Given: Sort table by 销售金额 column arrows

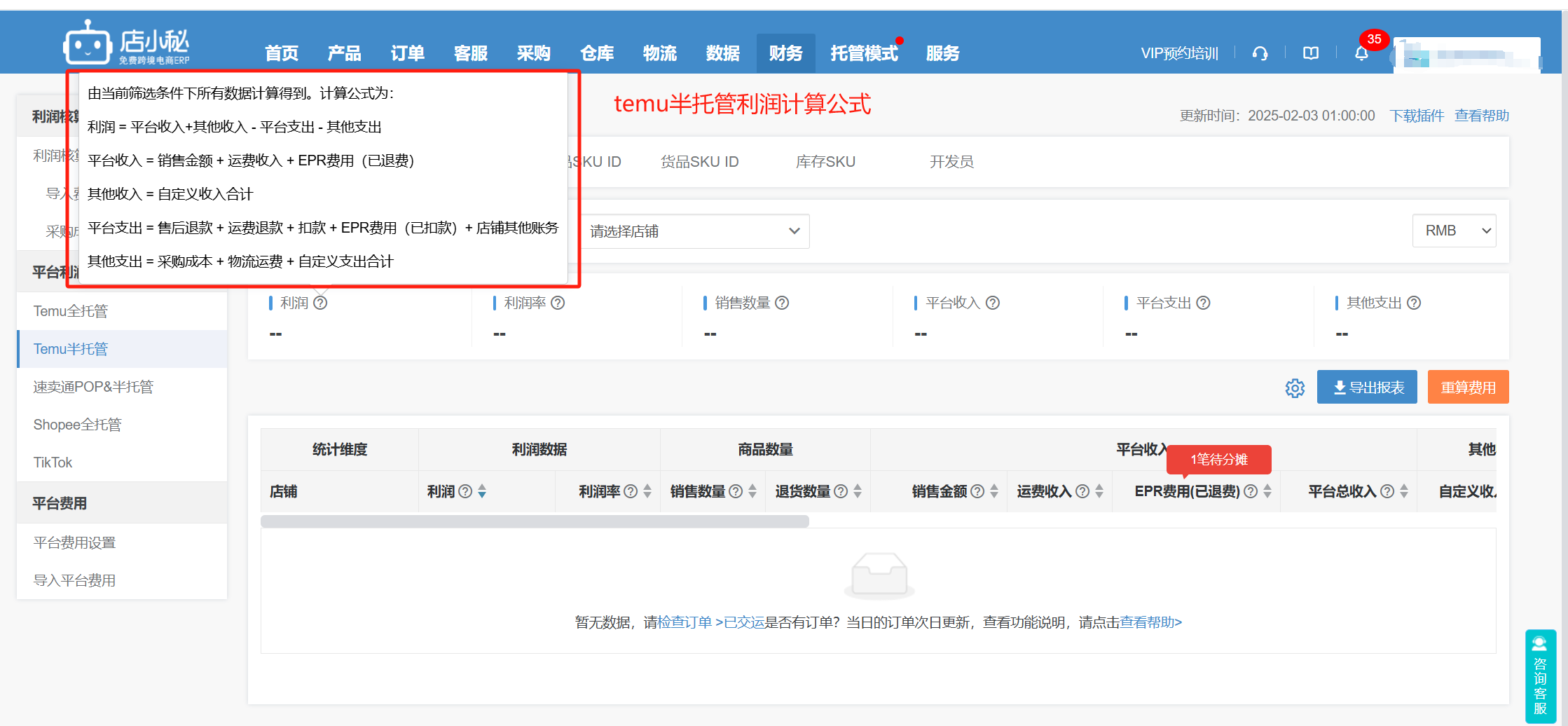Looking at the screenshot, I should tap(994, 491).
